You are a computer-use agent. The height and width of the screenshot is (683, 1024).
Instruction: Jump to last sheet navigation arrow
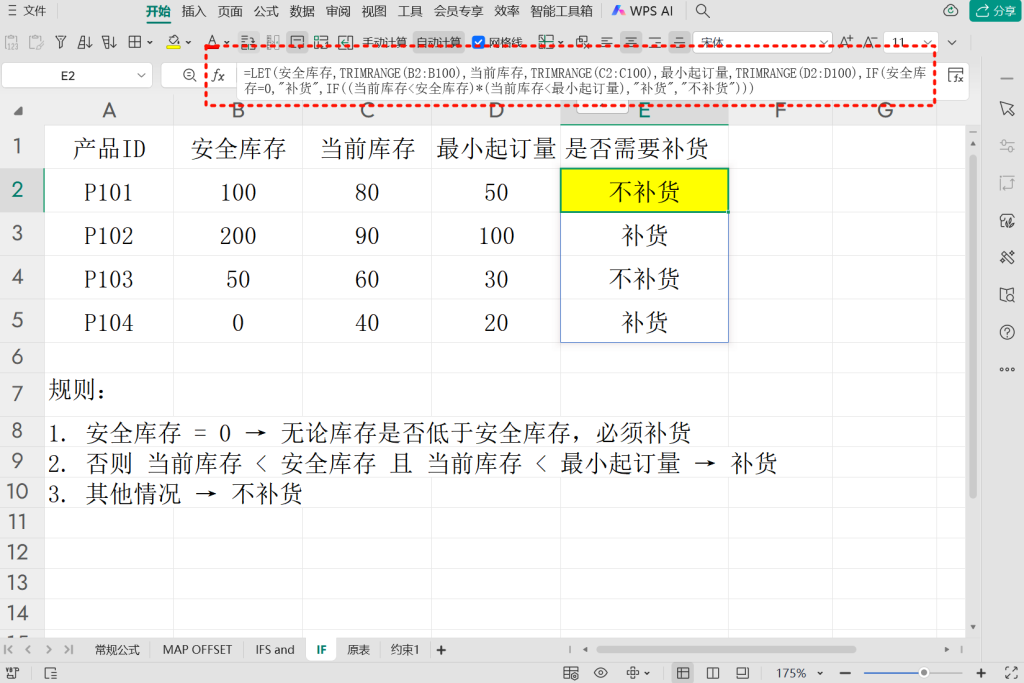tap(69, 650)
